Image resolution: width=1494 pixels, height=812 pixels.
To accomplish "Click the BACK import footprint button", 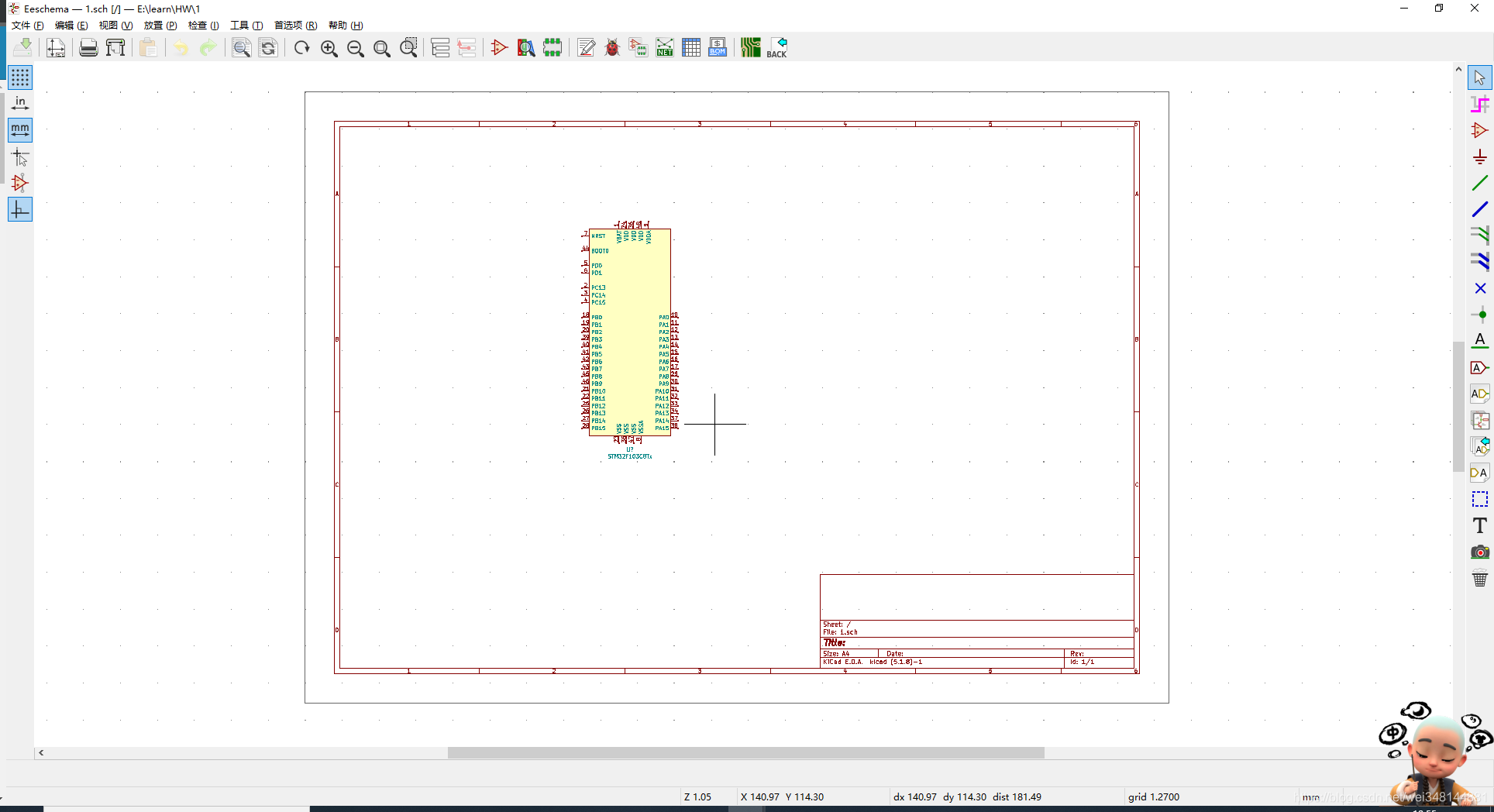I will point(776,48).
